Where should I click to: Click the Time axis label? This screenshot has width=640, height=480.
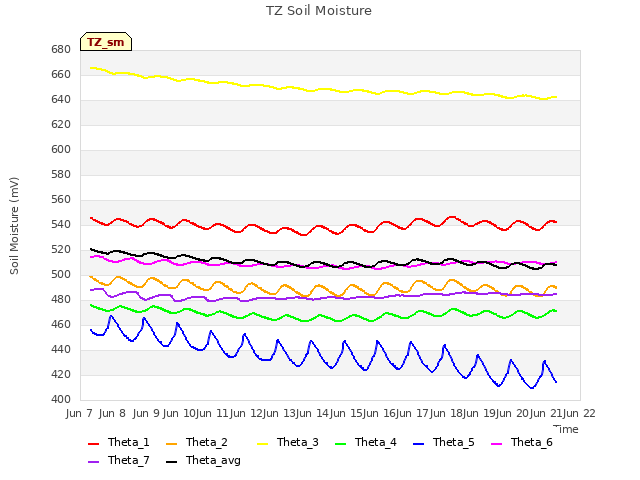pyautogui.click(x=566, y=429)
